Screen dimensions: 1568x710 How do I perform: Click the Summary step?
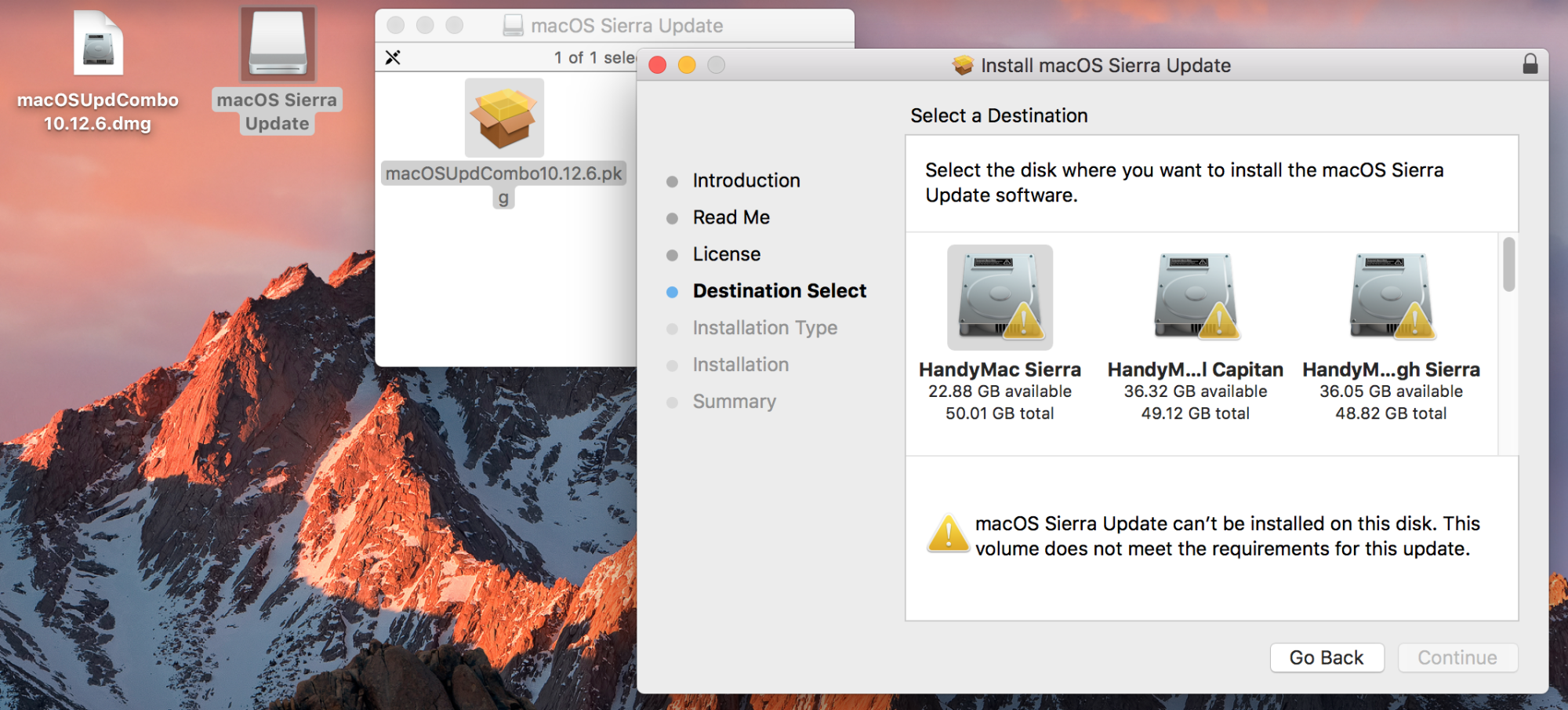click(x=734, y=402)
